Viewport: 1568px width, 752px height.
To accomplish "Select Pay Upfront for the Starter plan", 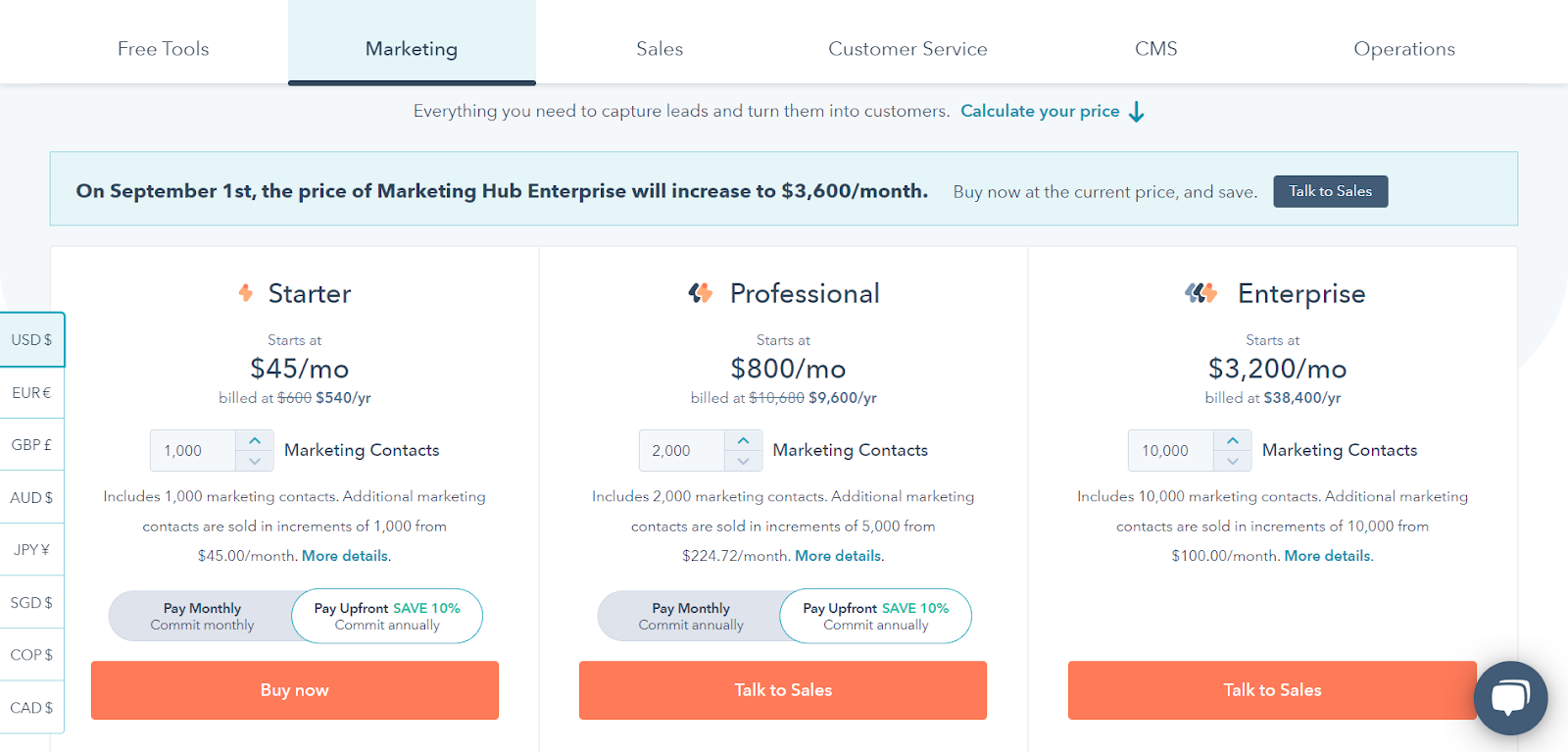I will coord(387,616).
